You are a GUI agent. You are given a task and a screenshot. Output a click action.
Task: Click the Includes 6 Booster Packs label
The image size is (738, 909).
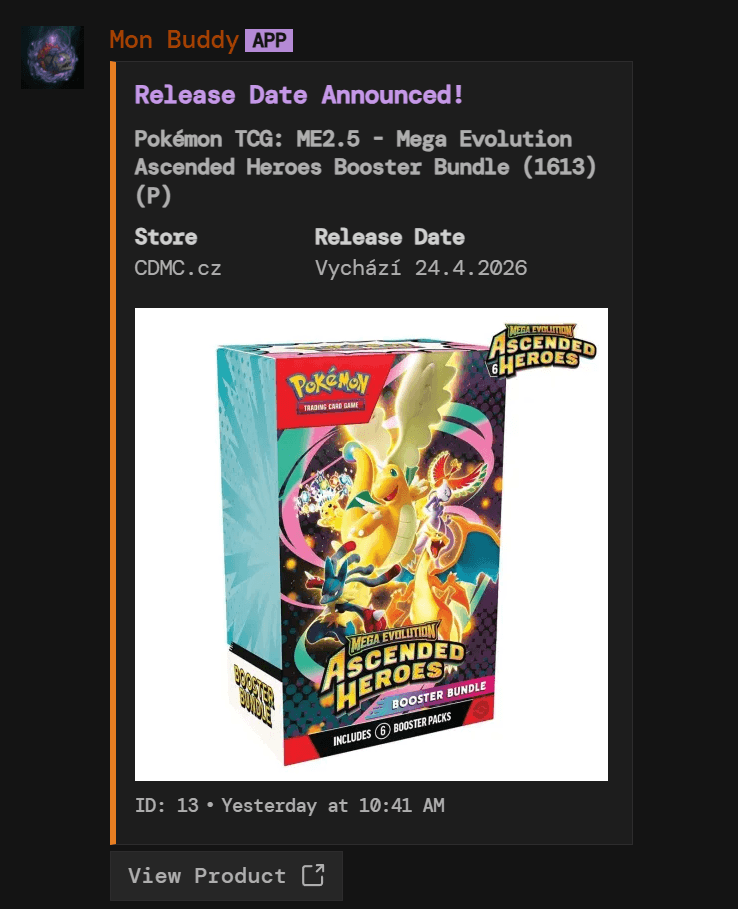coord(392,729)
